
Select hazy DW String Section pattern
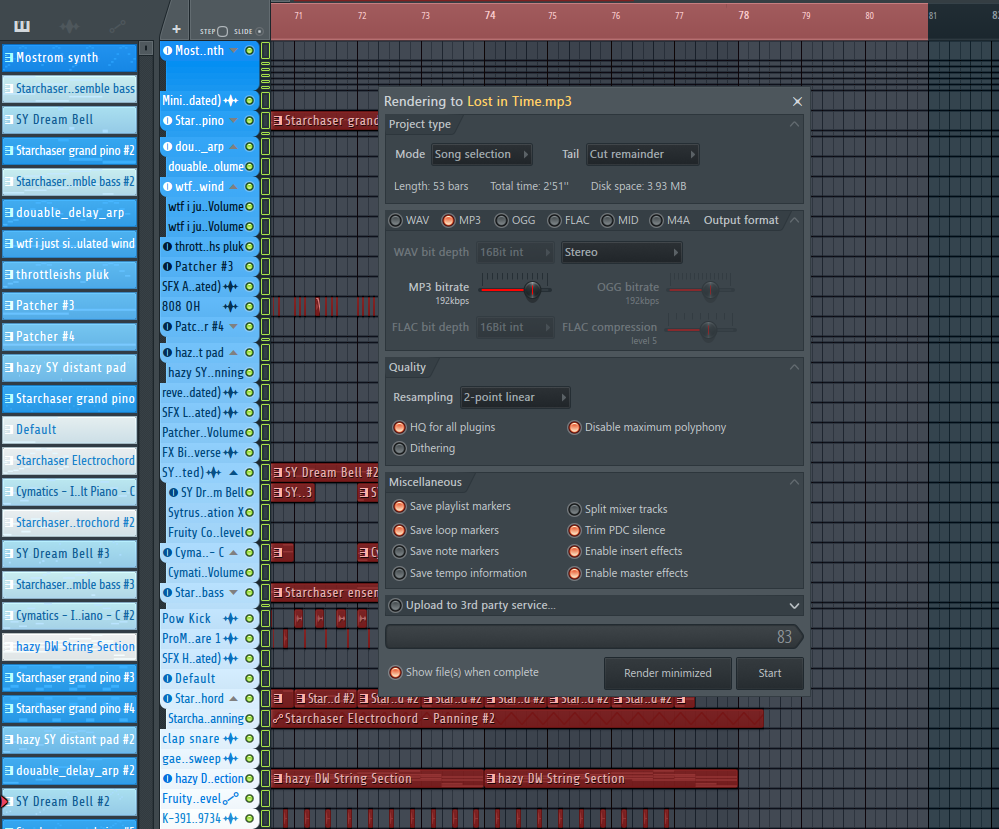69,647
